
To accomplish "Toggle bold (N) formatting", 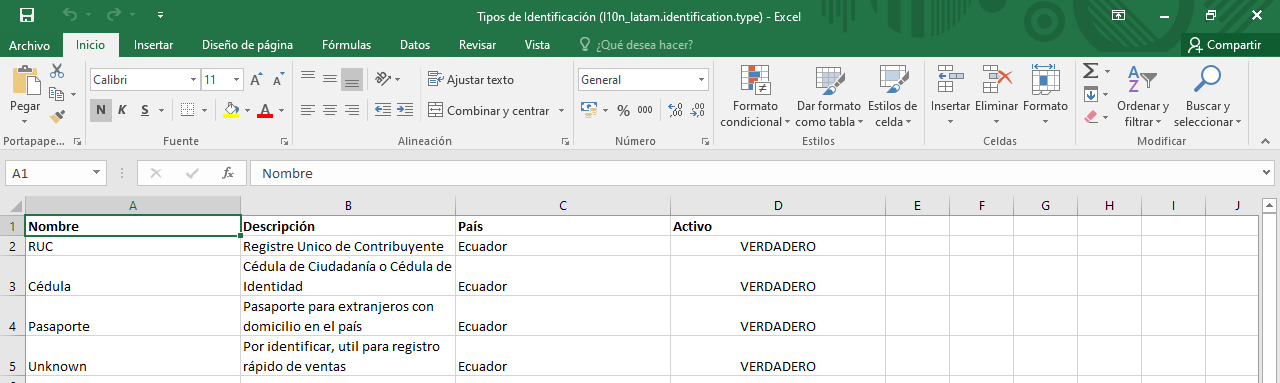I will click(101, 110).
